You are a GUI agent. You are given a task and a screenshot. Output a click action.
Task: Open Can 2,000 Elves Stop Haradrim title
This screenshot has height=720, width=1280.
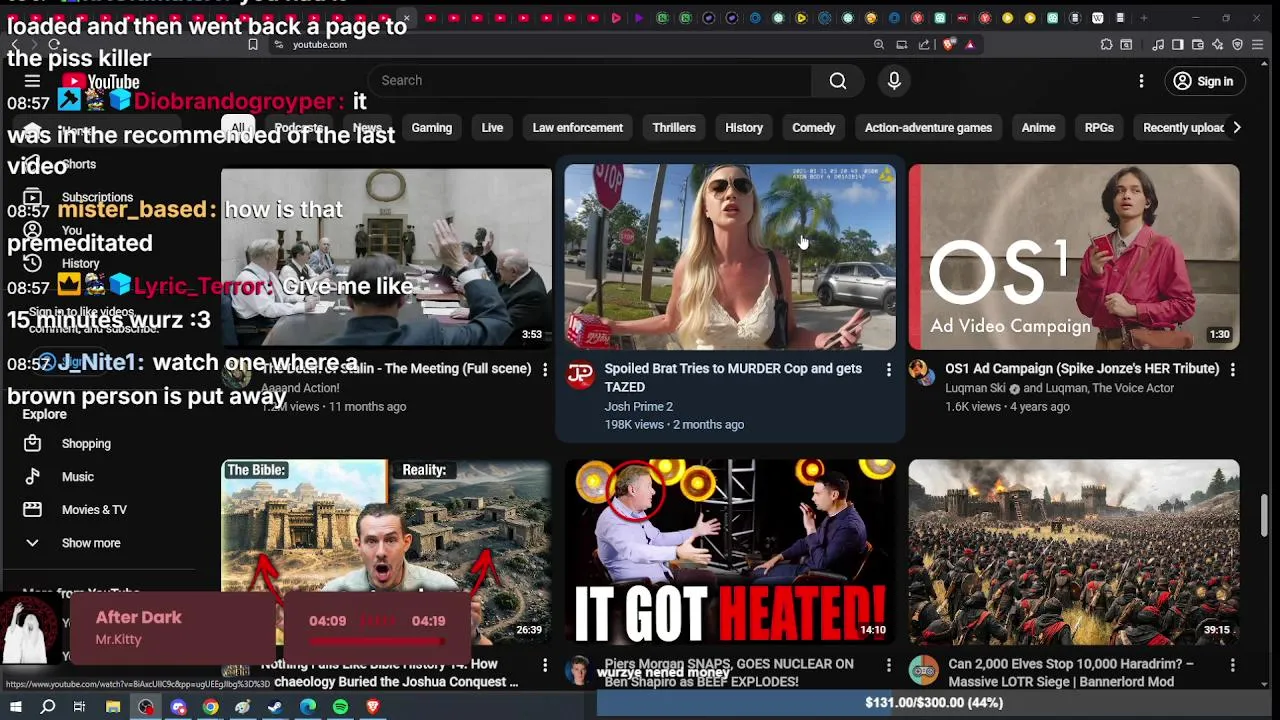[1071, 673]
